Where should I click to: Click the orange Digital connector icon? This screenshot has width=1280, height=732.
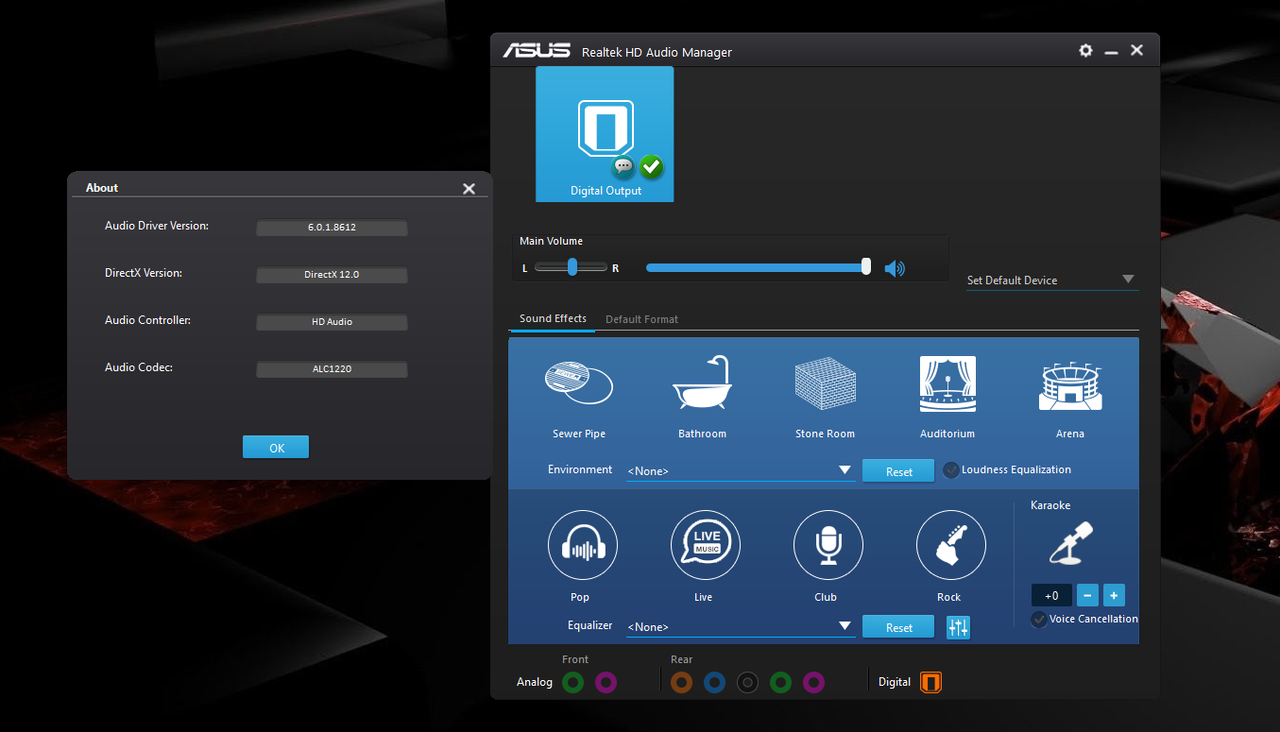tap(931, 682)
